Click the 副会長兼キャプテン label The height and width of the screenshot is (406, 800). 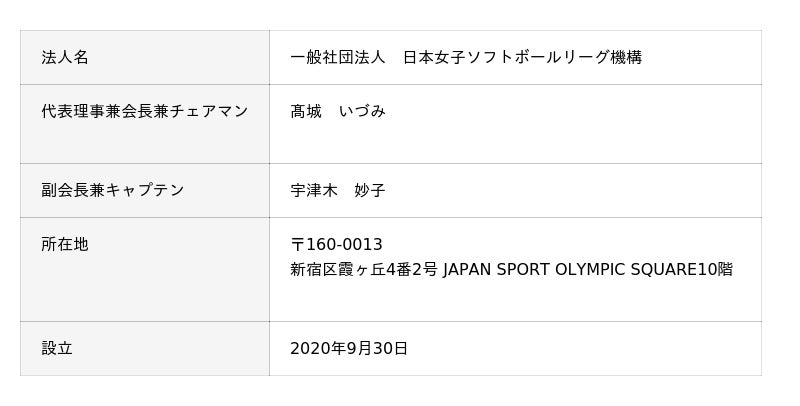tap(113, 190)
